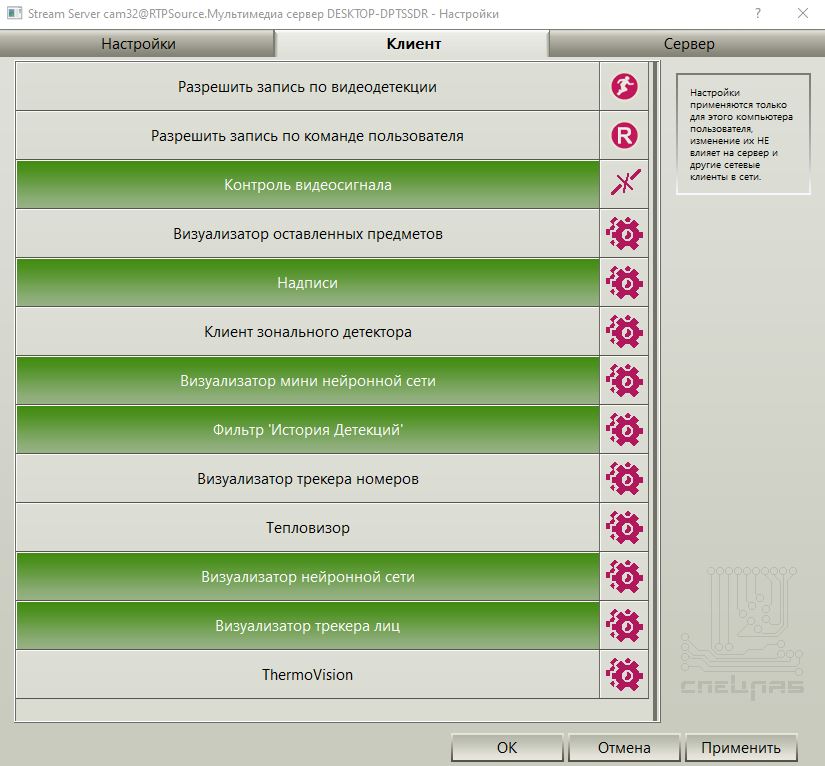Click the R icon for user command recording
This screenshot has height=766, width=825.
coord(624,135)
